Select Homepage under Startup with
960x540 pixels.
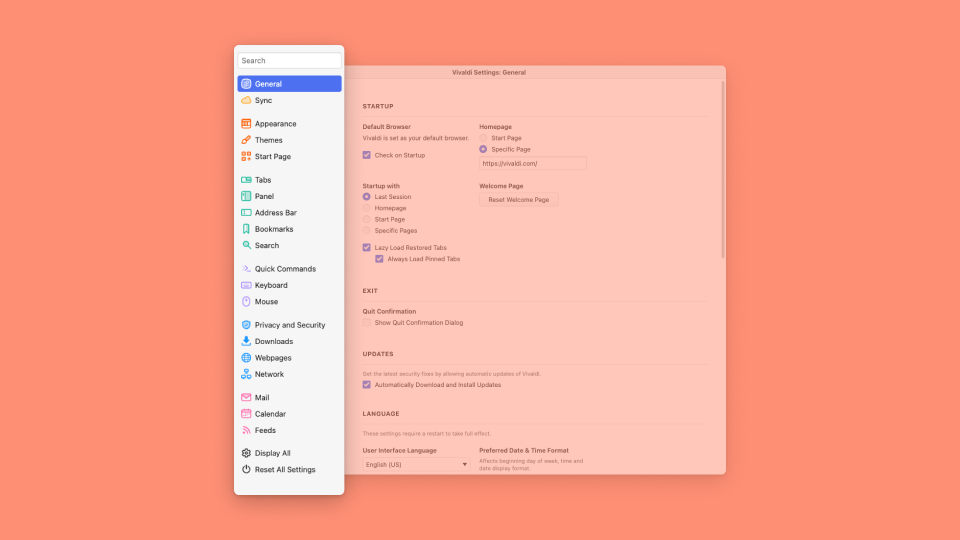[367, 208]
